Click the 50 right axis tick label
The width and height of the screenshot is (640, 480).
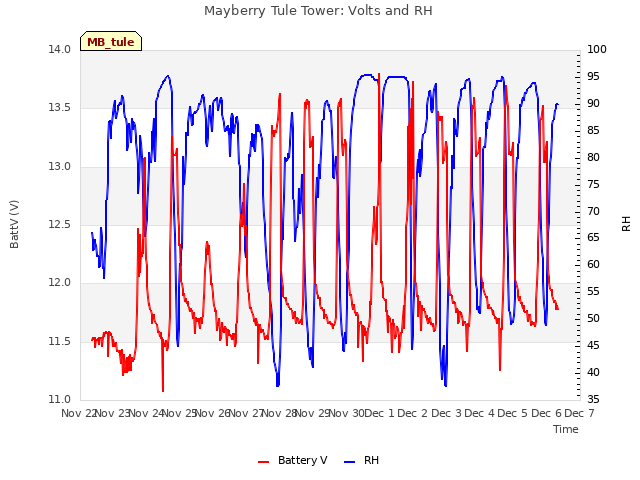(593, 318)
